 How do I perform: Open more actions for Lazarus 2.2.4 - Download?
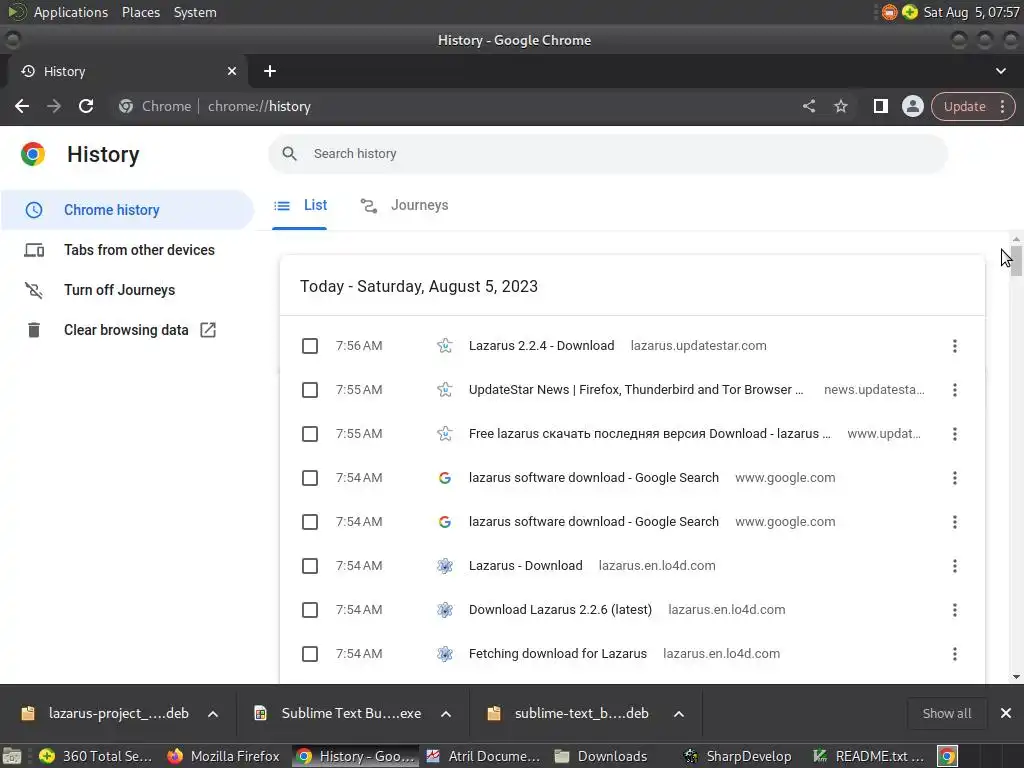pos(954,345)
